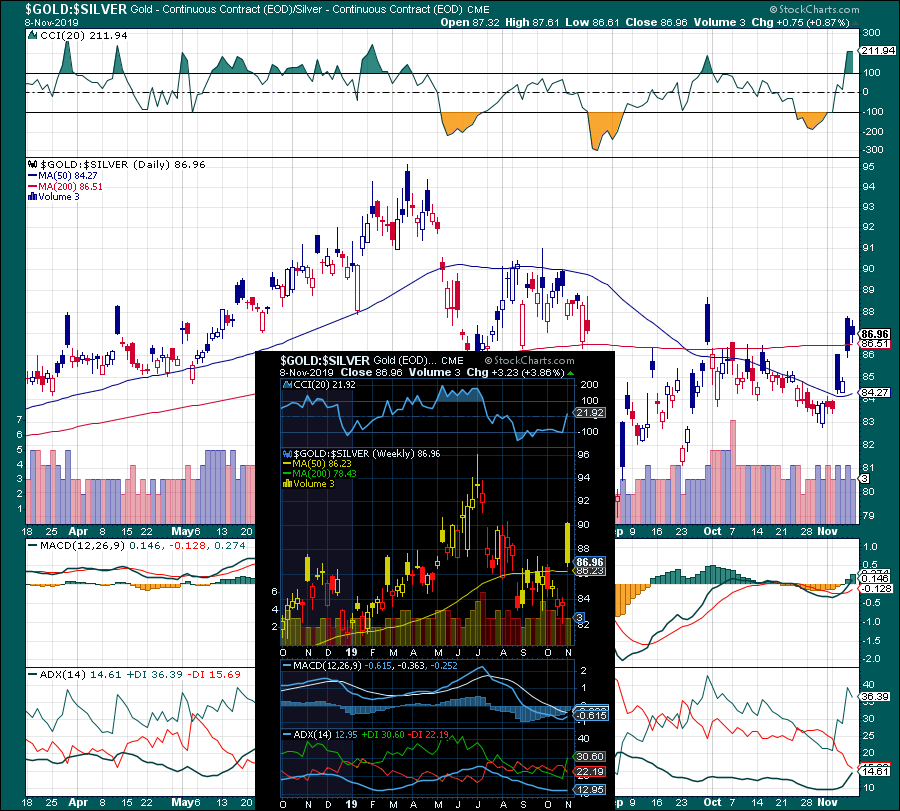Click the inset weekly chart's 21.92 CCI tag
Viewport: 900px width, 811px height.
(x=590, y=413)
